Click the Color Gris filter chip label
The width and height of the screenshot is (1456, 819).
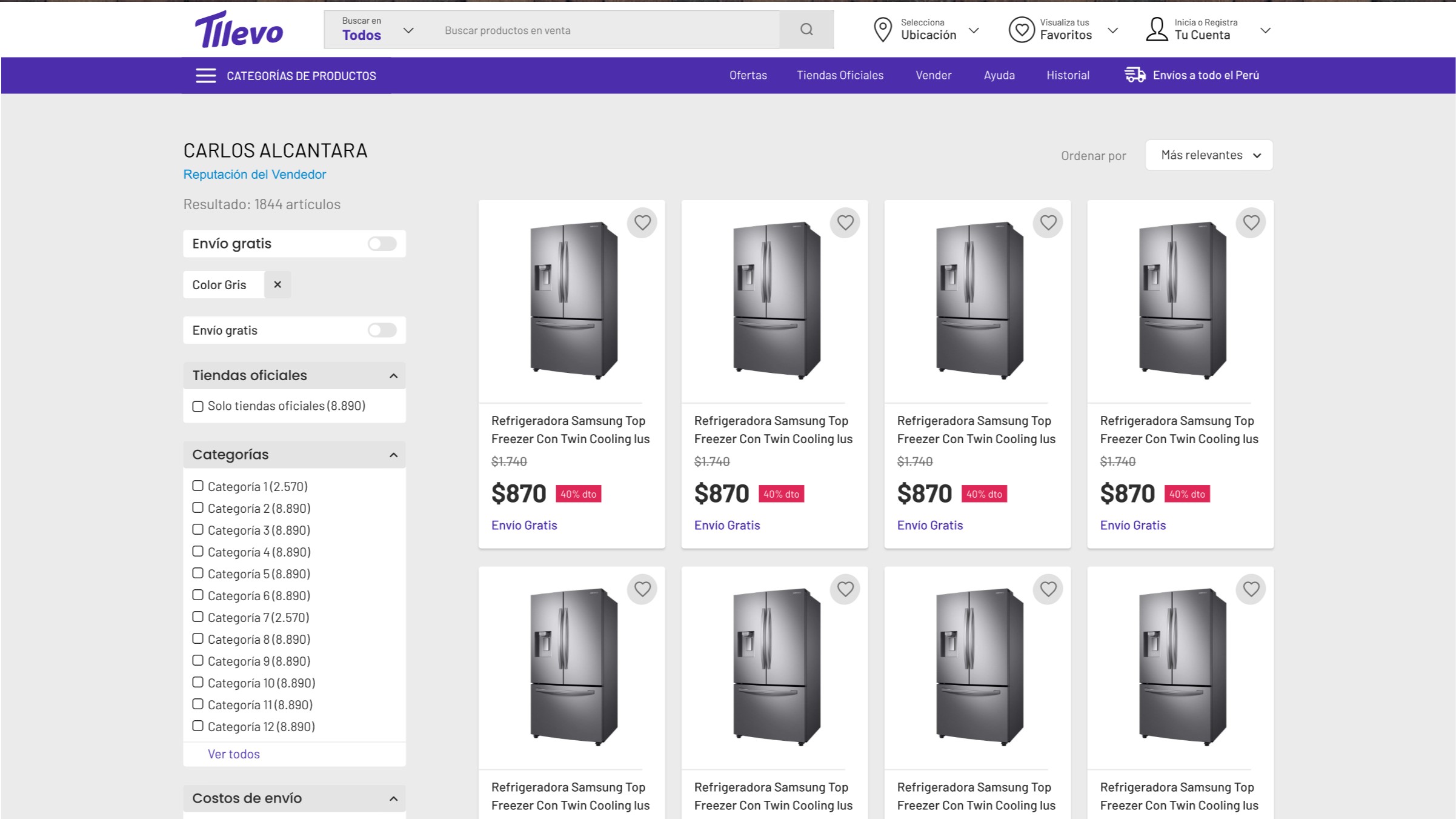(219, 285)
